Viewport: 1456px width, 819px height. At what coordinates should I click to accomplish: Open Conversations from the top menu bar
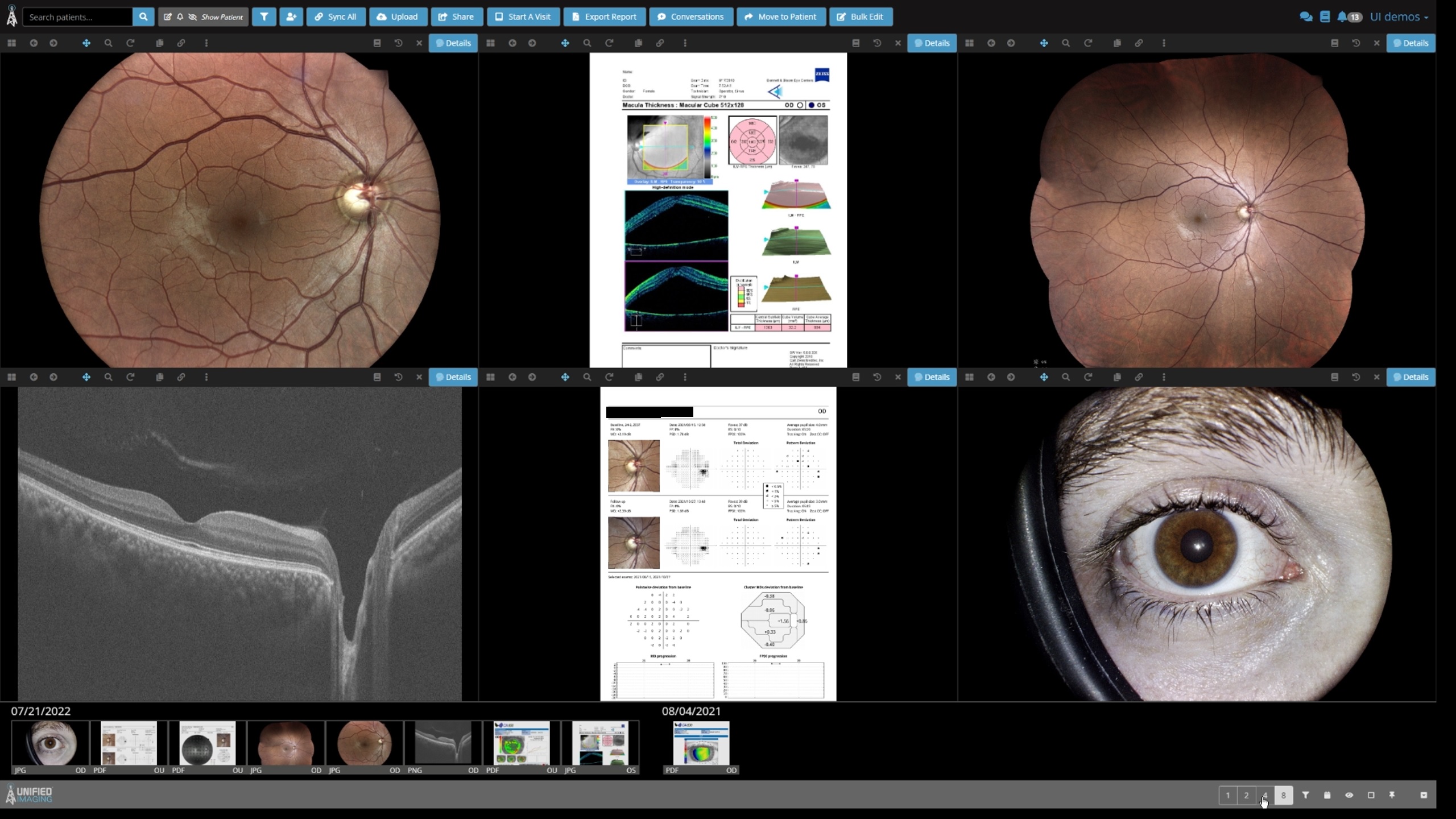pos(690,16)
